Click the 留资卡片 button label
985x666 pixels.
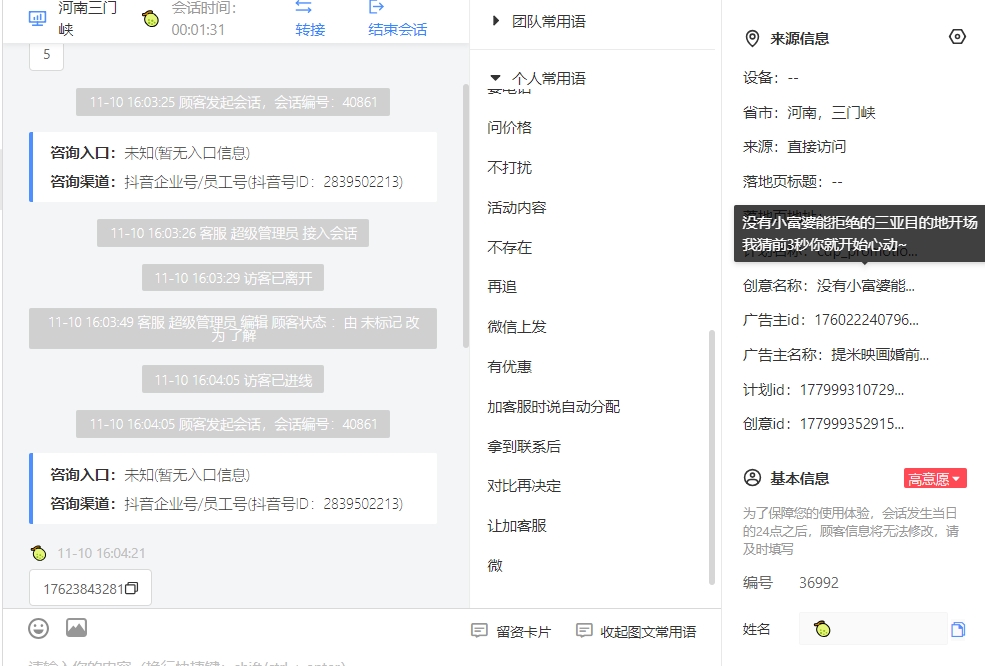click(523, 631)
